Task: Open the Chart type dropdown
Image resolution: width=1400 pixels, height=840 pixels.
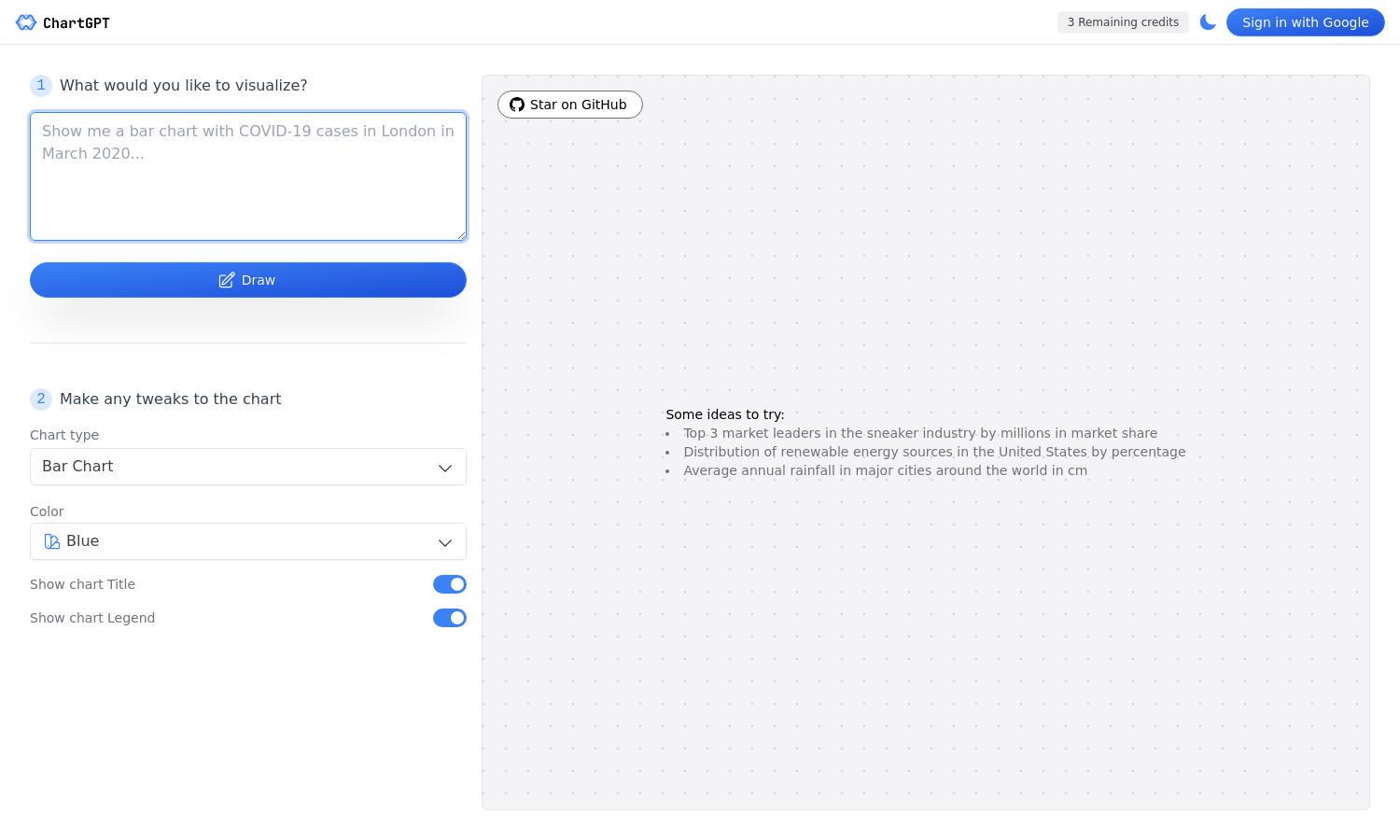Action: 248,467
